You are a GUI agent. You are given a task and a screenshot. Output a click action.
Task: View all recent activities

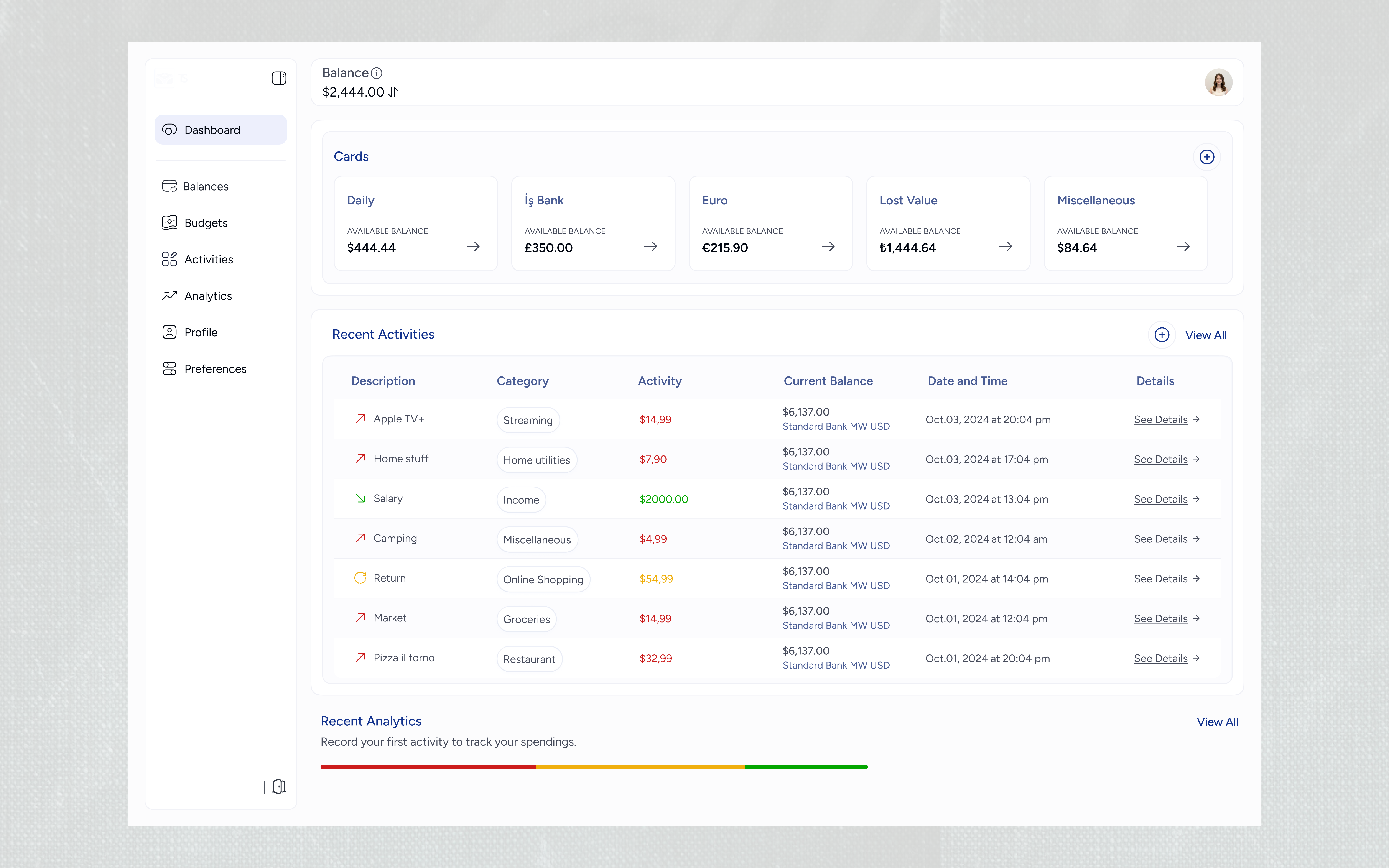click(1205, 335)
